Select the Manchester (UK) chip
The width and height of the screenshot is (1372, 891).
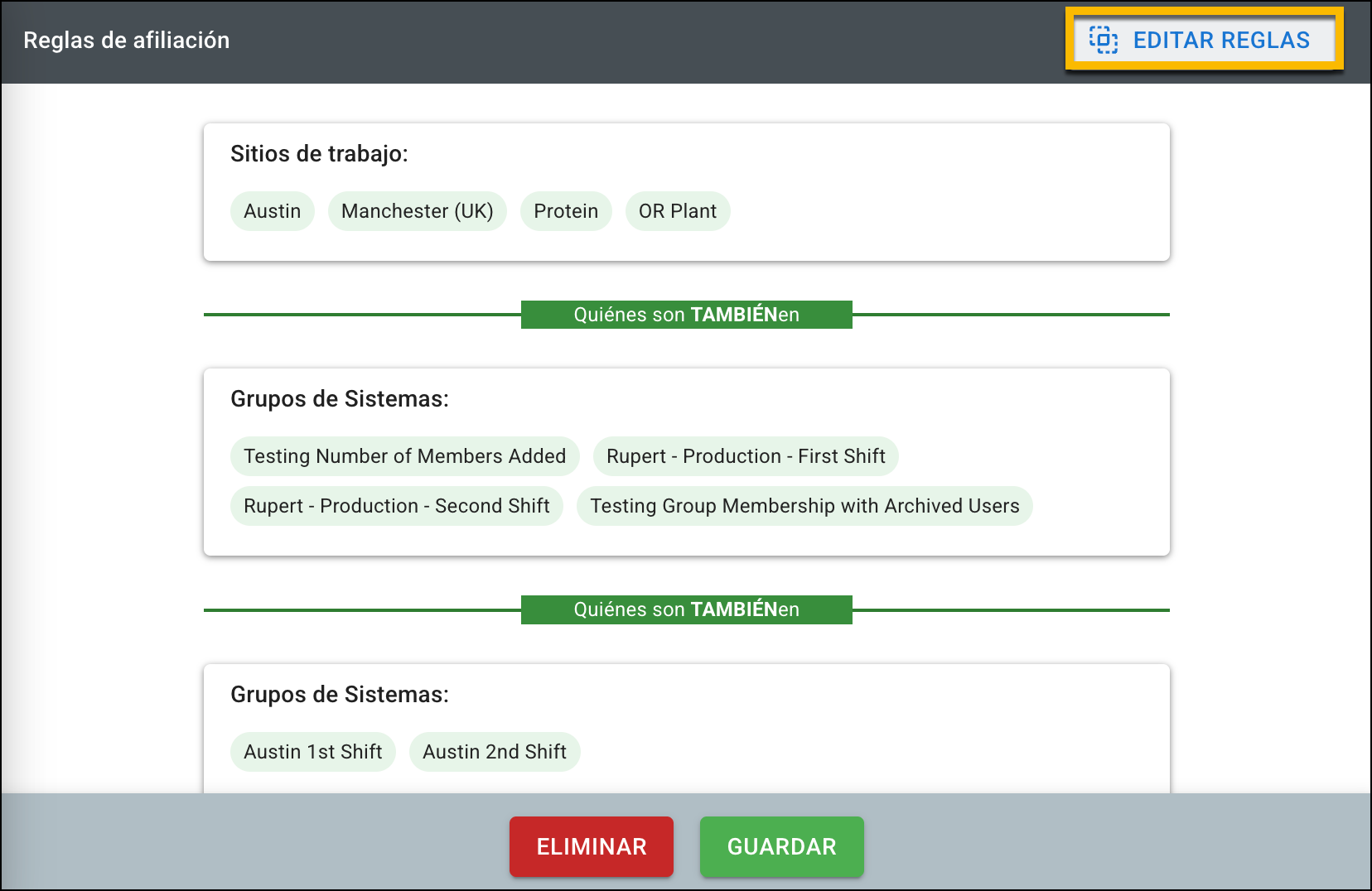coord(418,211)
